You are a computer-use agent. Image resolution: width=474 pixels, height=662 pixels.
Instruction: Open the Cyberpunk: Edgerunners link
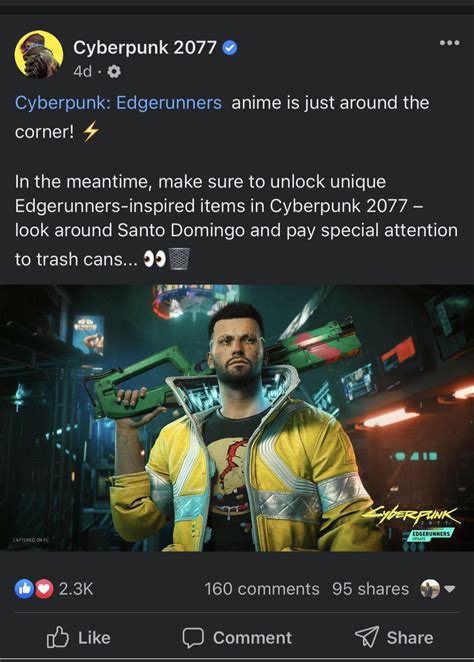118,103
